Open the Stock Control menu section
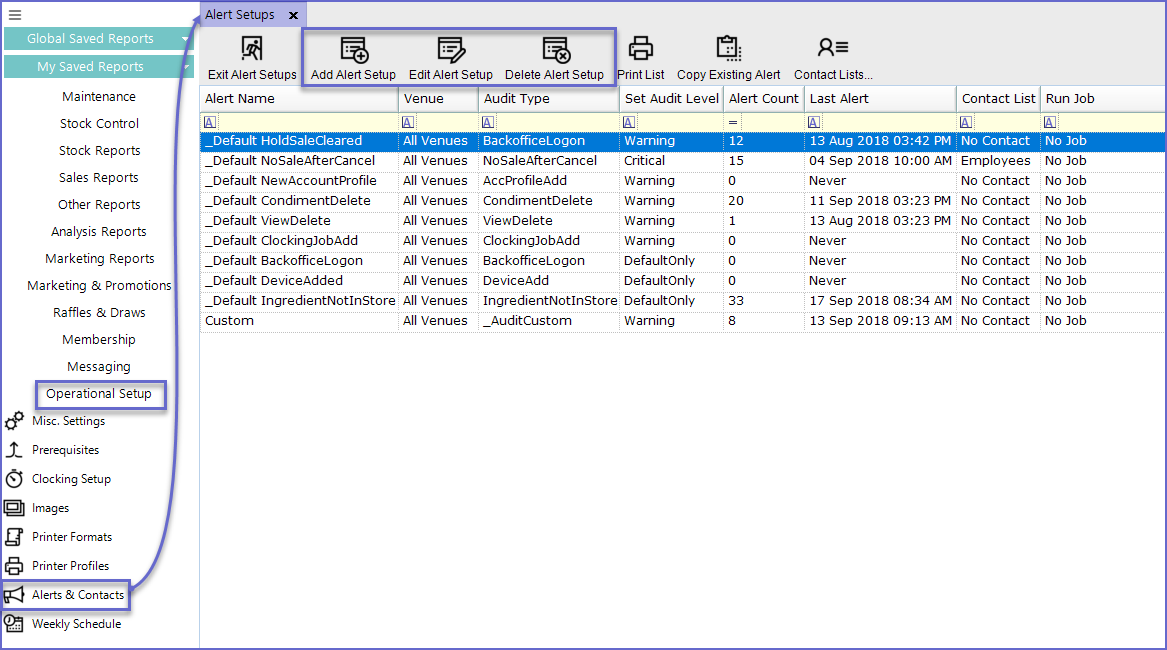 click(x=99, y=124)
